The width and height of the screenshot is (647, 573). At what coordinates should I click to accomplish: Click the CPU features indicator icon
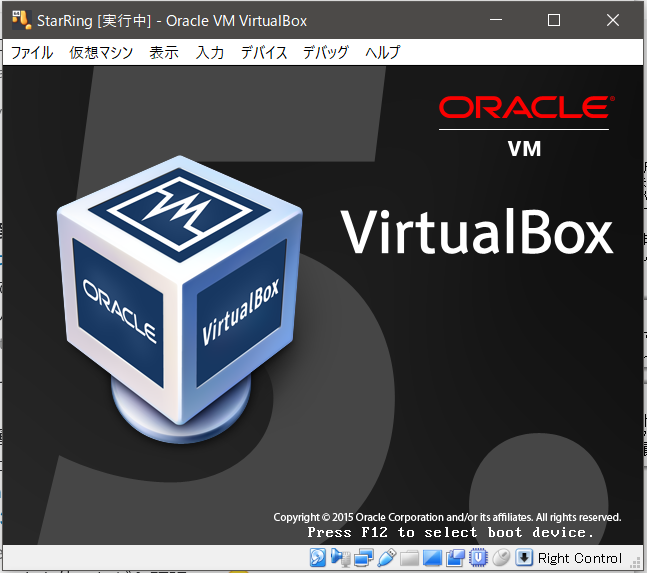point(477,557)
